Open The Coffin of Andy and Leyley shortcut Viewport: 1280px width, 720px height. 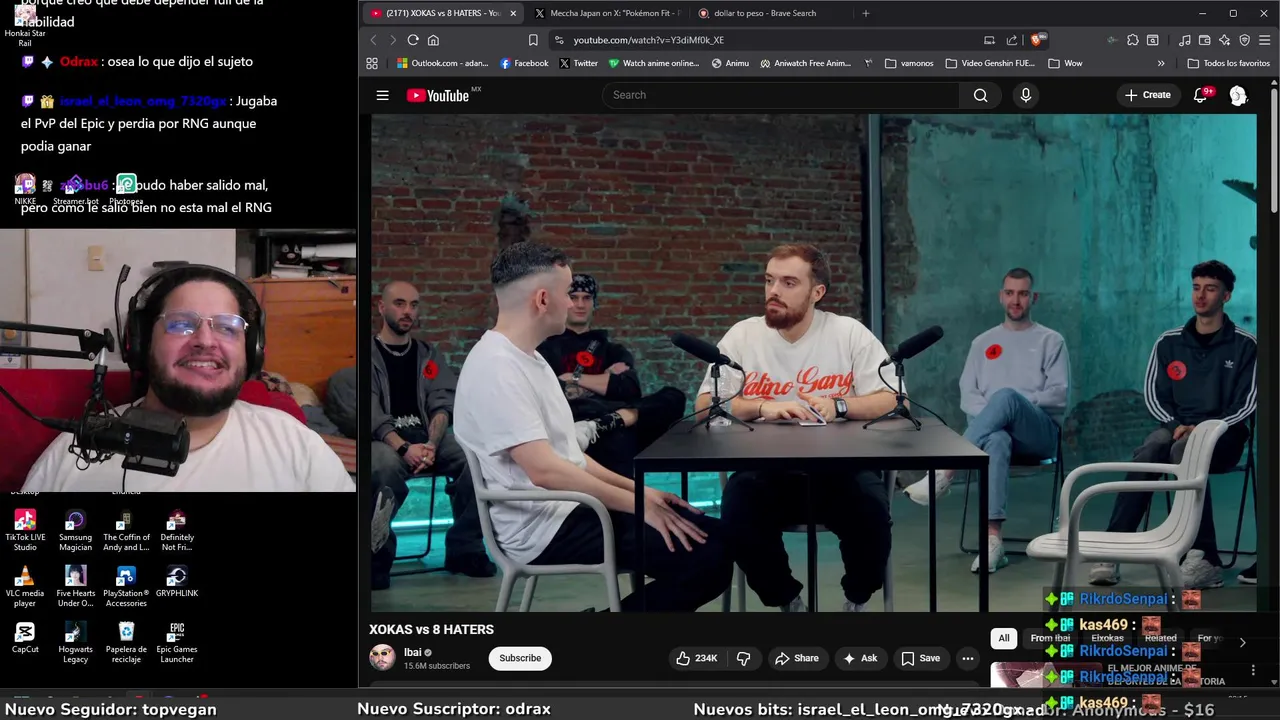[x=126, y=531]
